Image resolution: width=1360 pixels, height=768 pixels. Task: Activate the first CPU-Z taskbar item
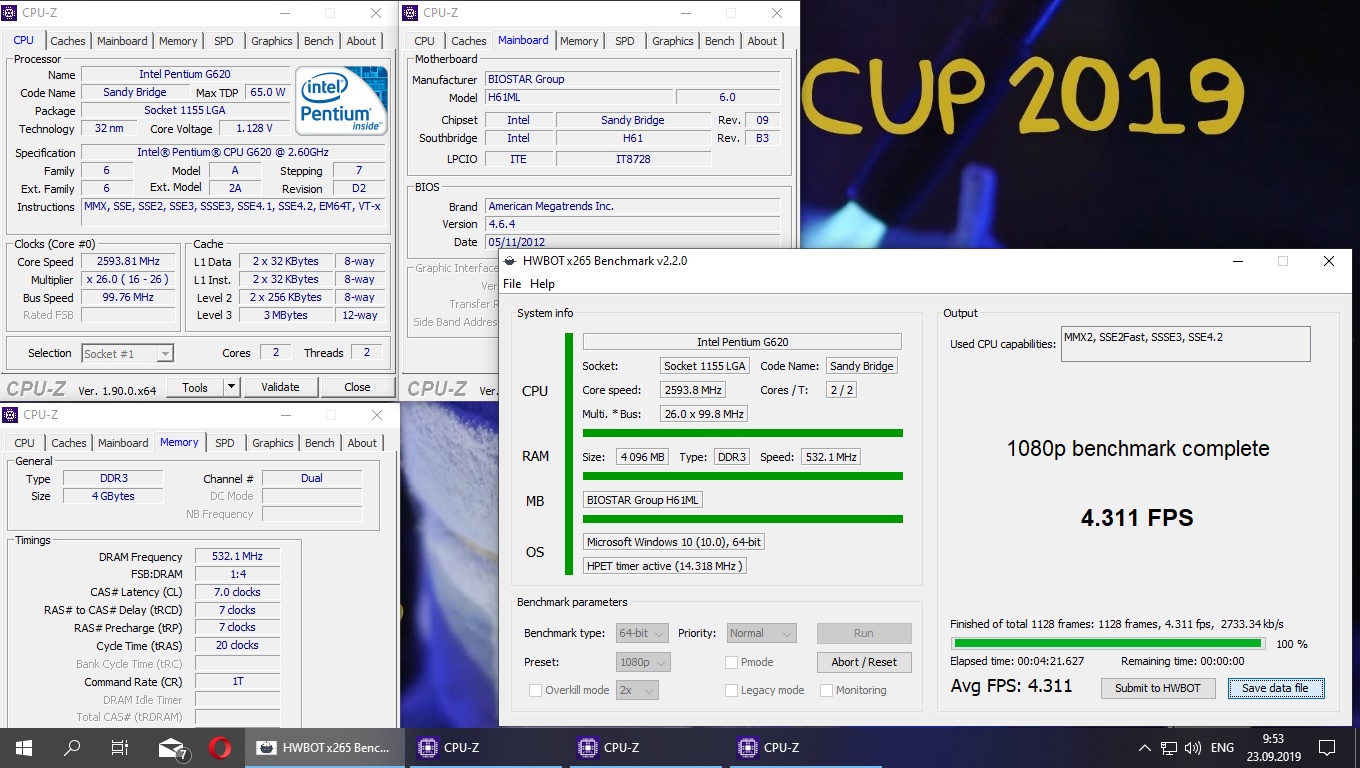coord(485,747)
